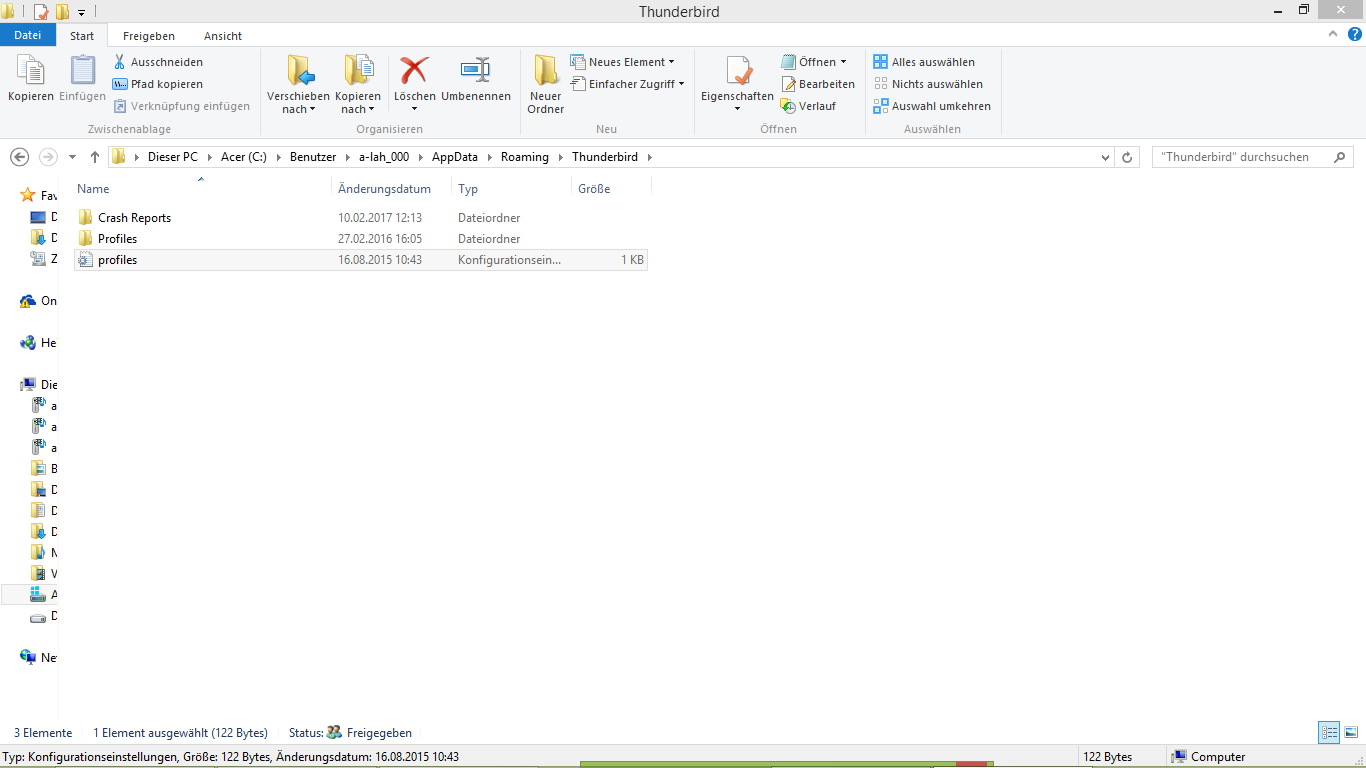Open Help via the blue question mark
Image resolution: width=1366 pixels, height=768 pixels.
click(1354, 34)
